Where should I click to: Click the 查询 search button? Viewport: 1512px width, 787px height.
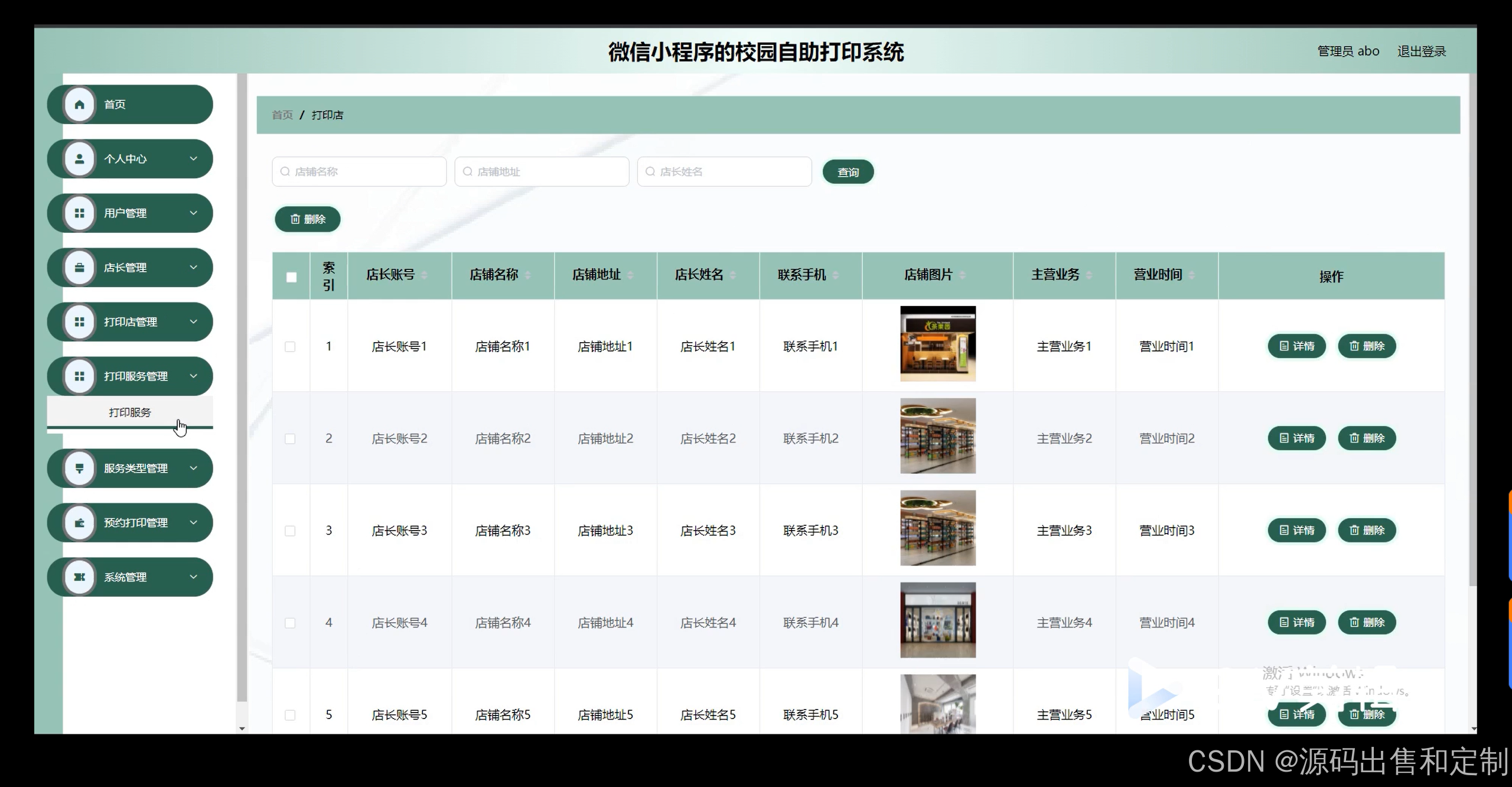848,172
